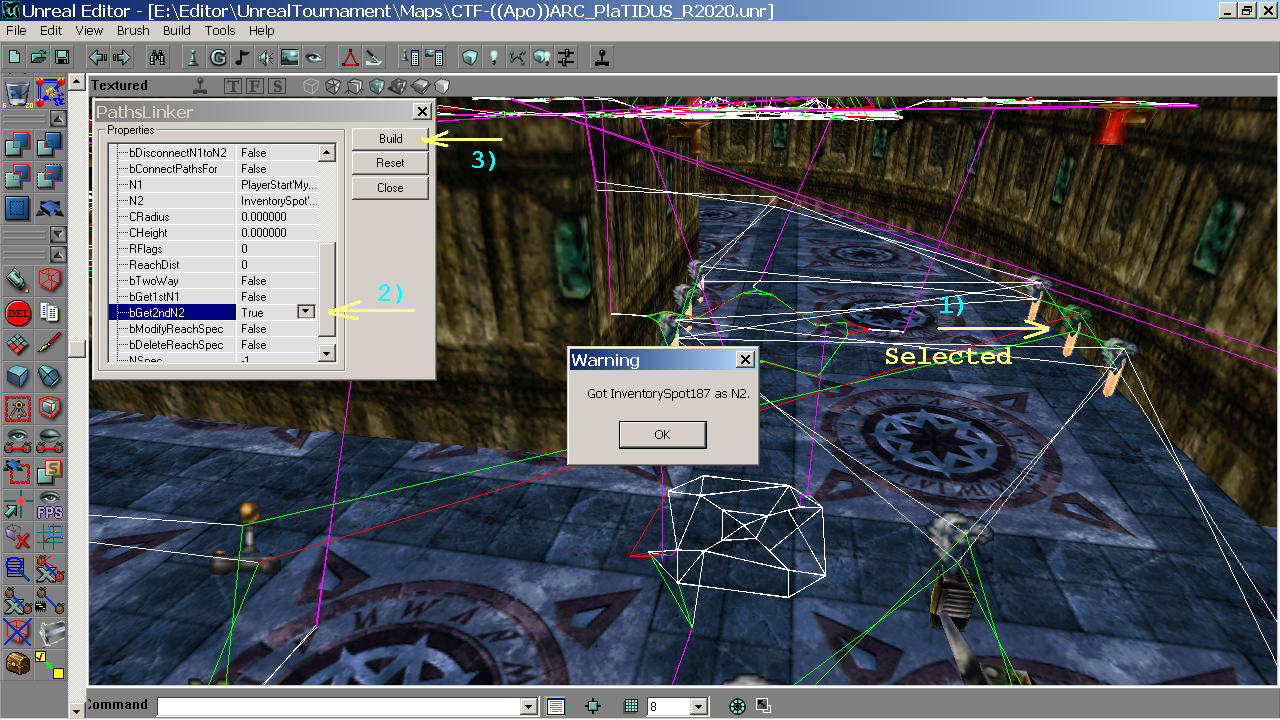
Task: Click the Undo left-arrow icon
Action: [99, 57]
